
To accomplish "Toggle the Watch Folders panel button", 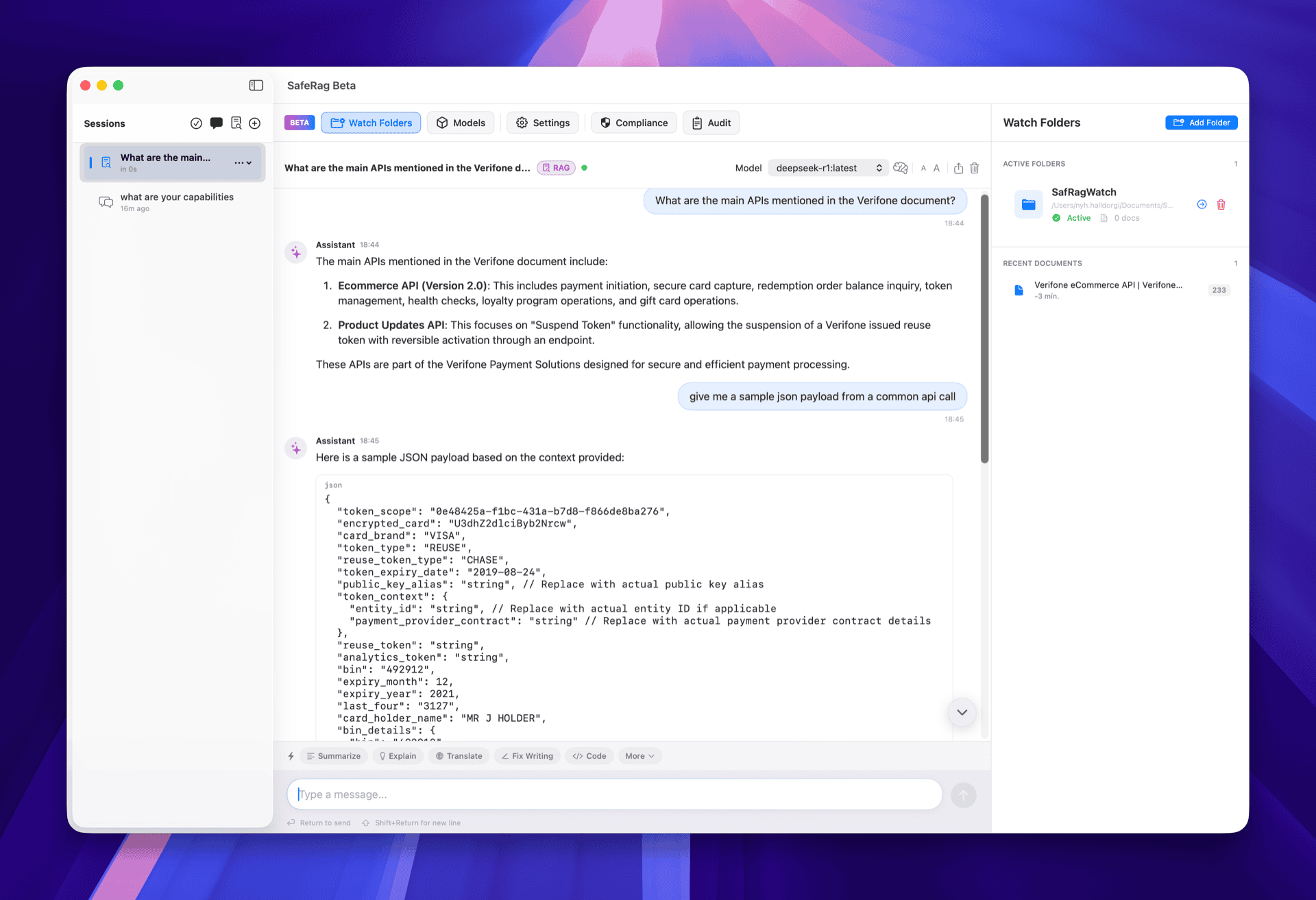I will pos(371,123).
